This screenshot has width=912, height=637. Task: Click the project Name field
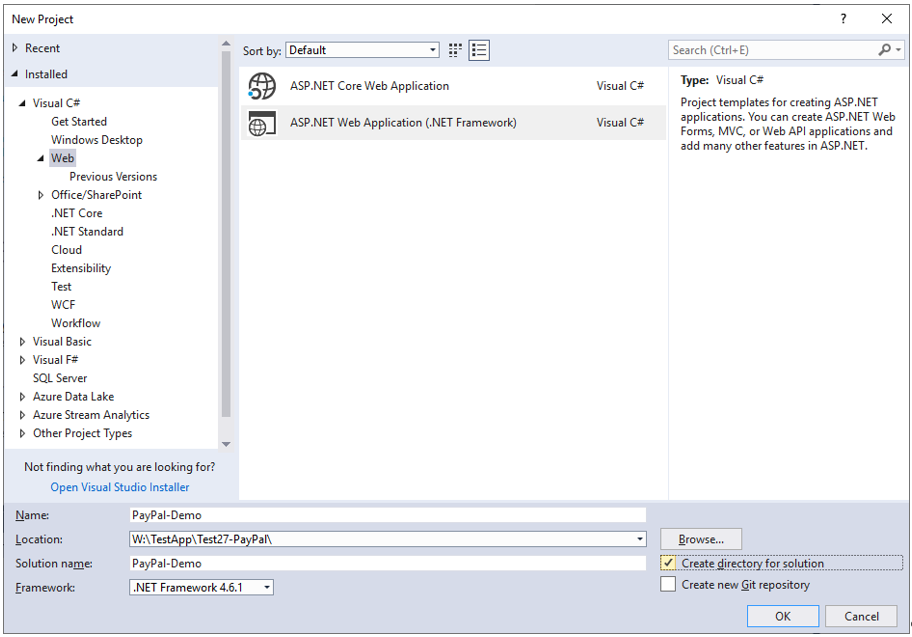pos(387,515)
